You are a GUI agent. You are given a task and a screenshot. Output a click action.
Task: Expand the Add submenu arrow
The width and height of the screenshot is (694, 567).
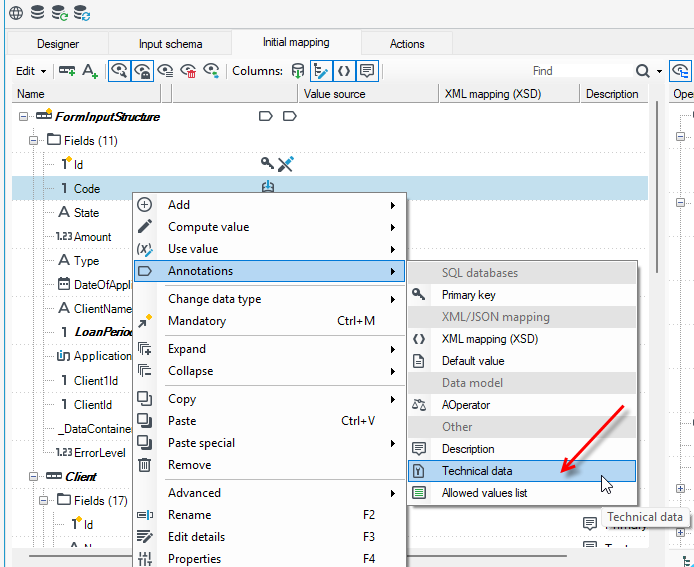tap(393, 205)
